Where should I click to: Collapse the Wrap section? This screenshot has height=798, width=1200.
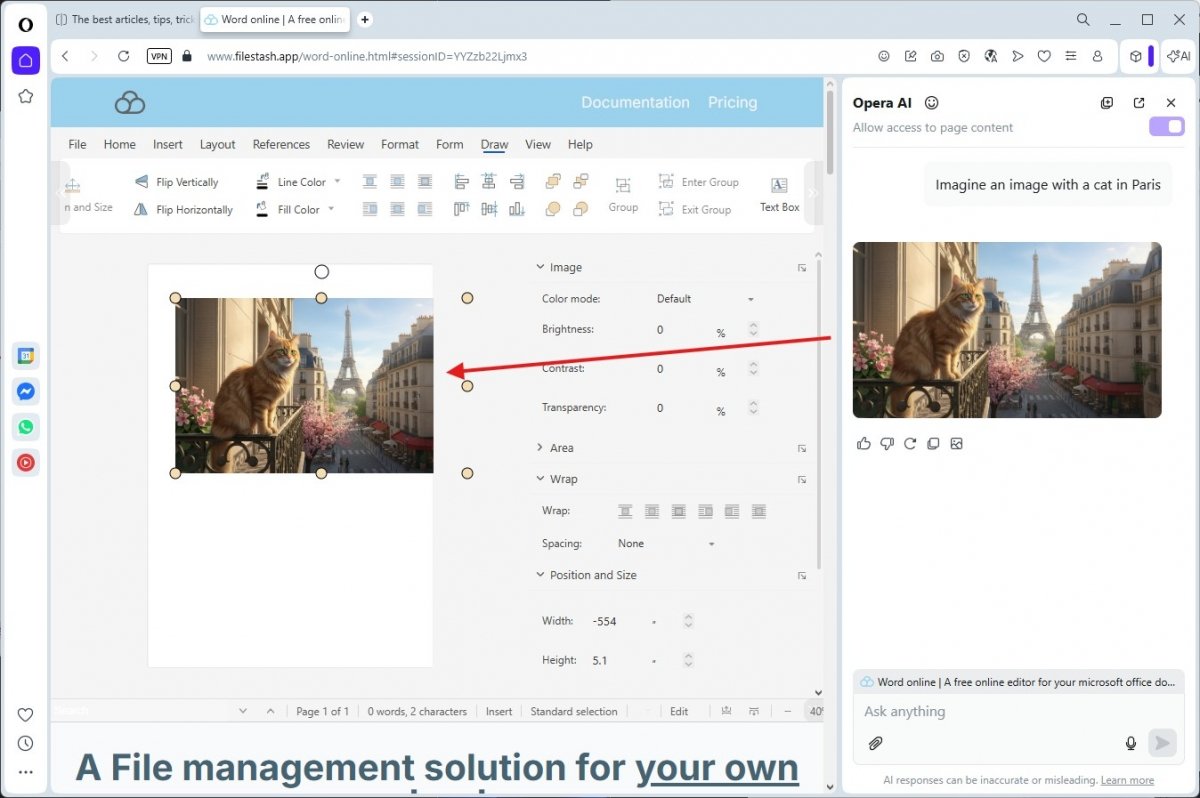(x=541, y=479)
